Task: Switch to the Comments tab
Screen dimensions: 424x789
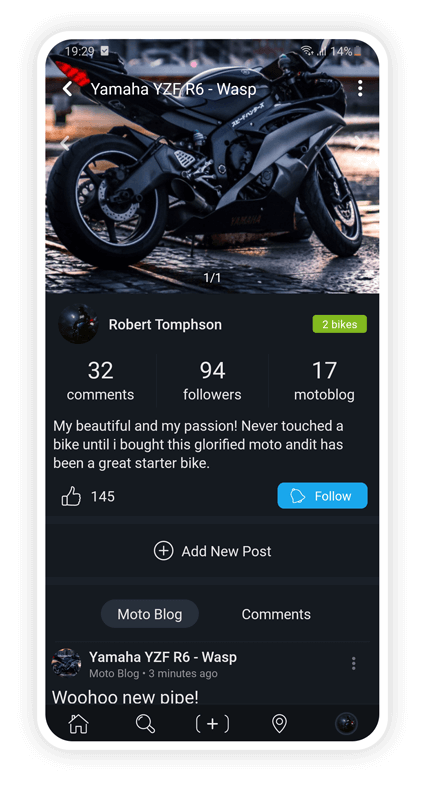Action: point(276,614)
